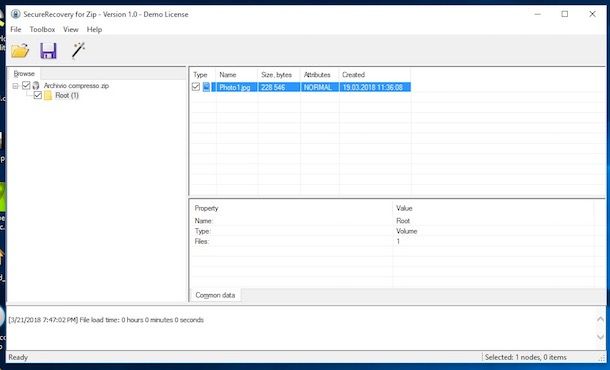610x370 pixels.
Task: Sort by the Size, bytes column header
Action: coord(279,75)
